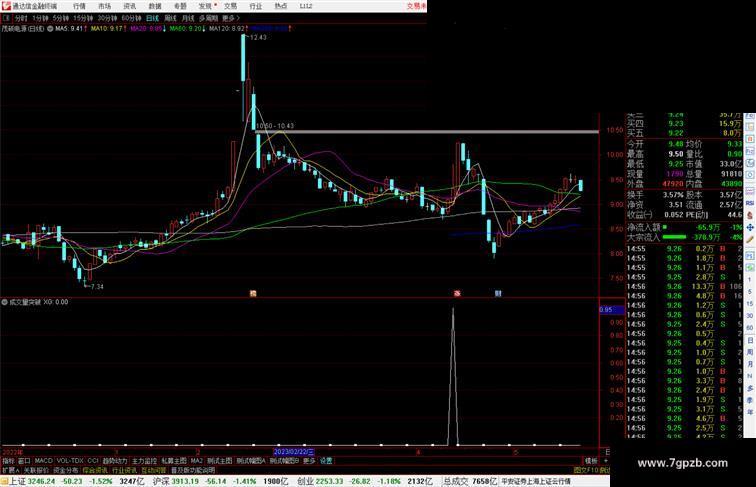Click the 日 period button in right toolbar
Image resolution: width=756 pixels, height=487 pixels.
750,340
